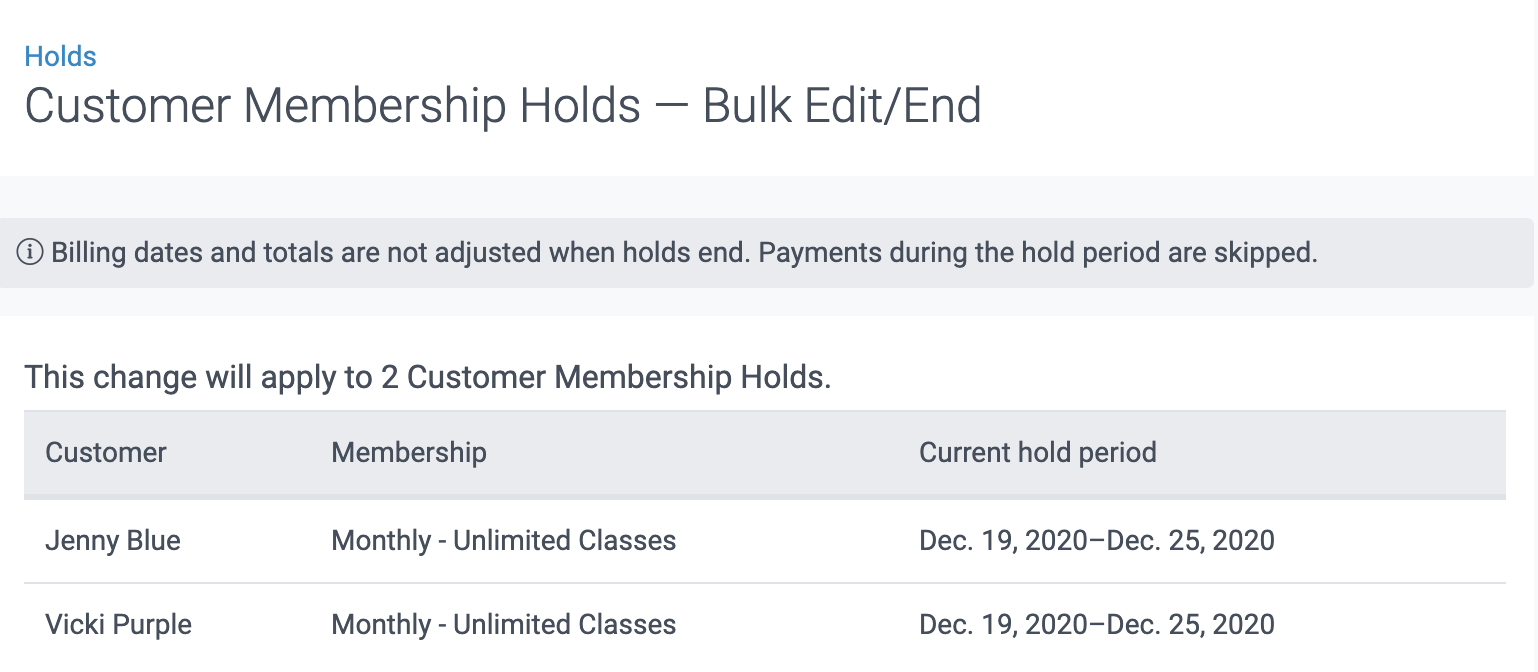Screen dimensions: 1538x672
Task: Click Vicki Purple's Monthly - Unlimited Classes membership
Action: (503, 624)
